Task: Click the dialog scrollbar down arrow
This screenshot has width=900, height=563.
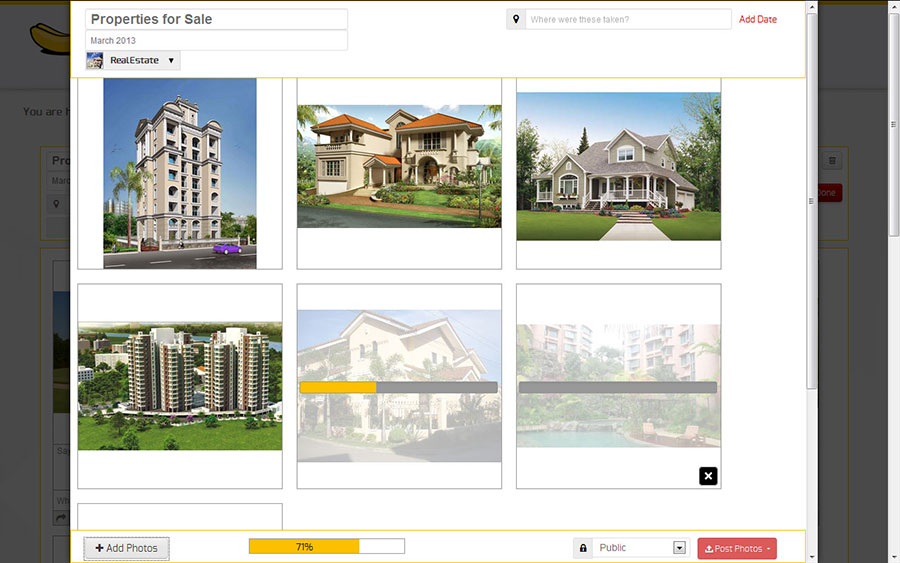Action: coord(812,557)
